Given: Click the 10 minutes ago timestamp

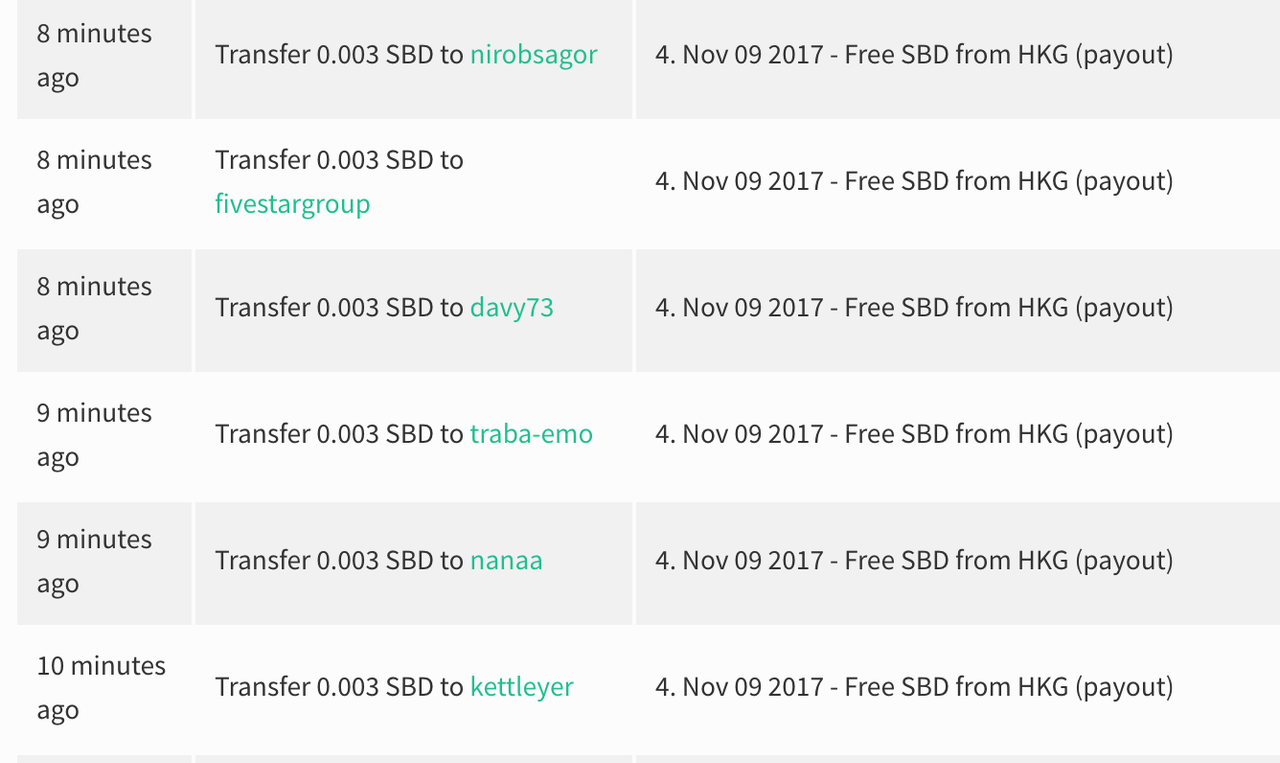Looking at the screenshot, I should [101, 688].
